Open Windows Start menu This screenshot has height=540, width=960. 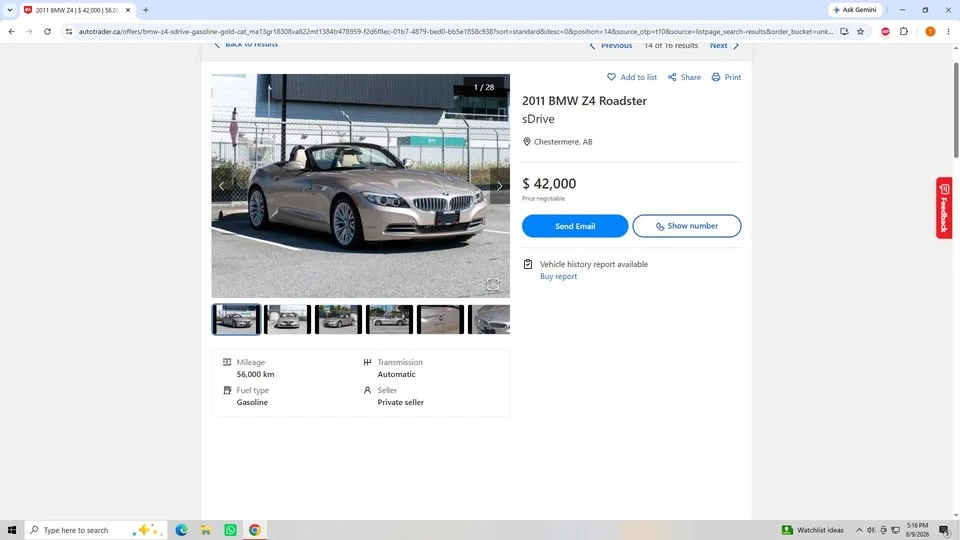coord(12,530)
